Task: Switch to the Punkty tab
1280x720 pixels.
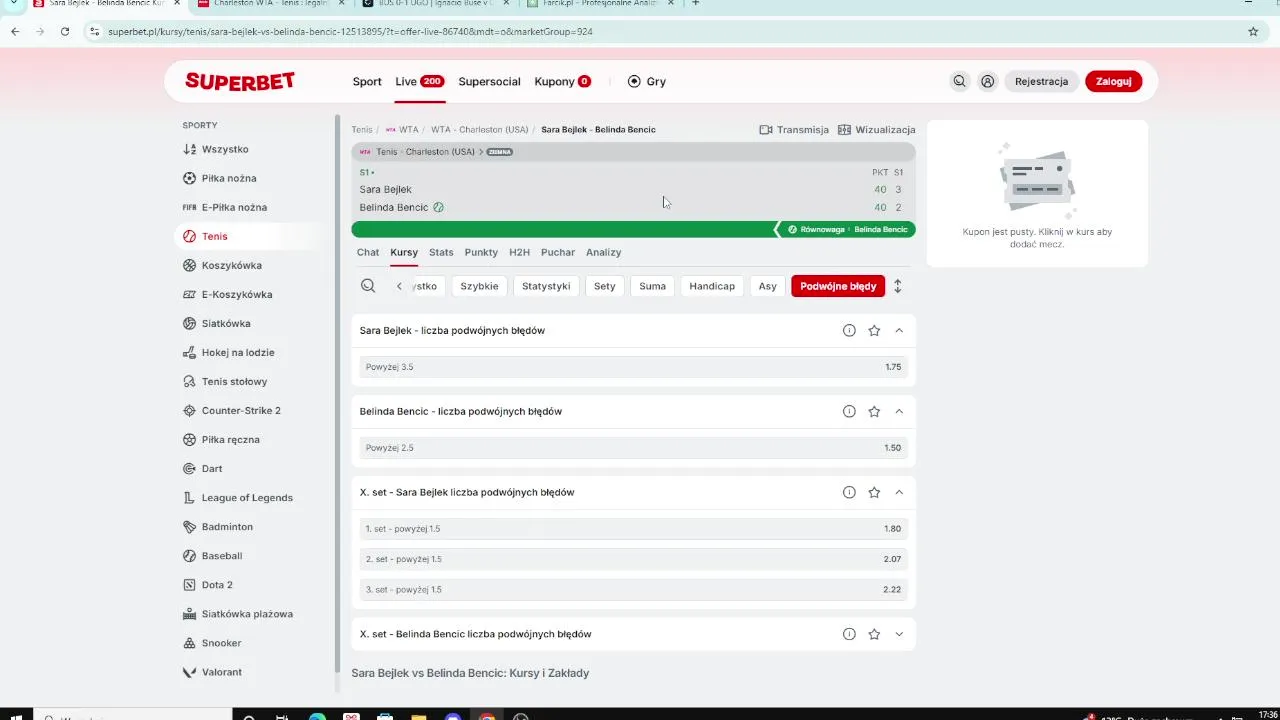Action: point(481,252)
